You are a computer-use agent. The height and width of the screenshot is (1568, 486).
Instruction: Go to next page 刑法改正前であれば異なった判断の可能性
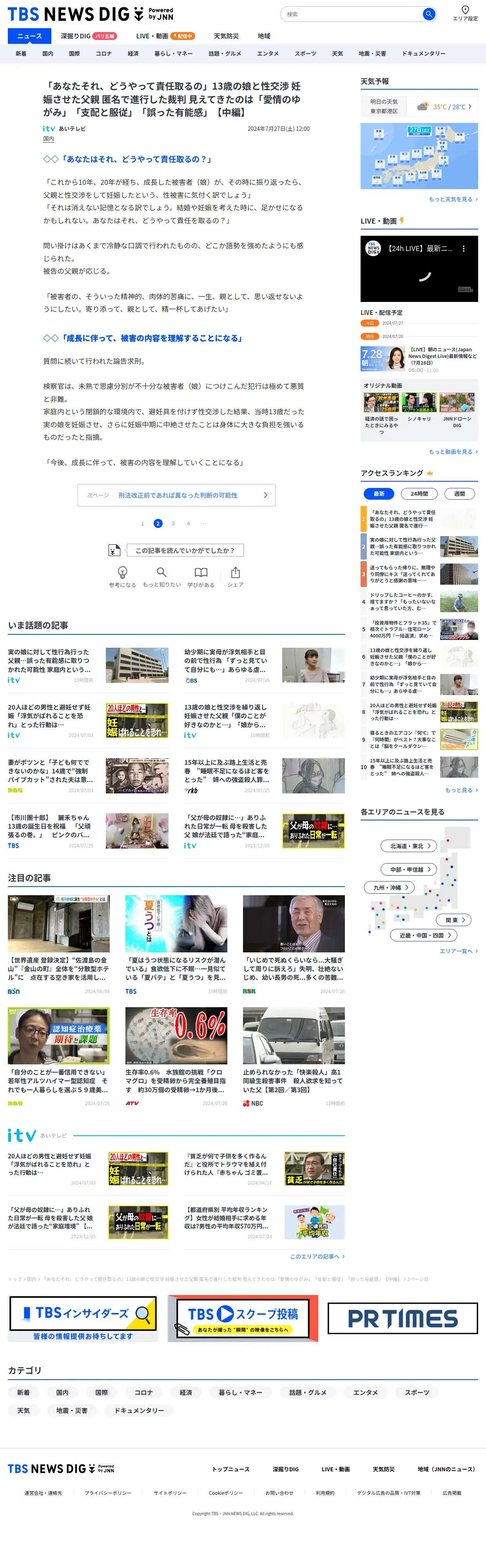177,495
